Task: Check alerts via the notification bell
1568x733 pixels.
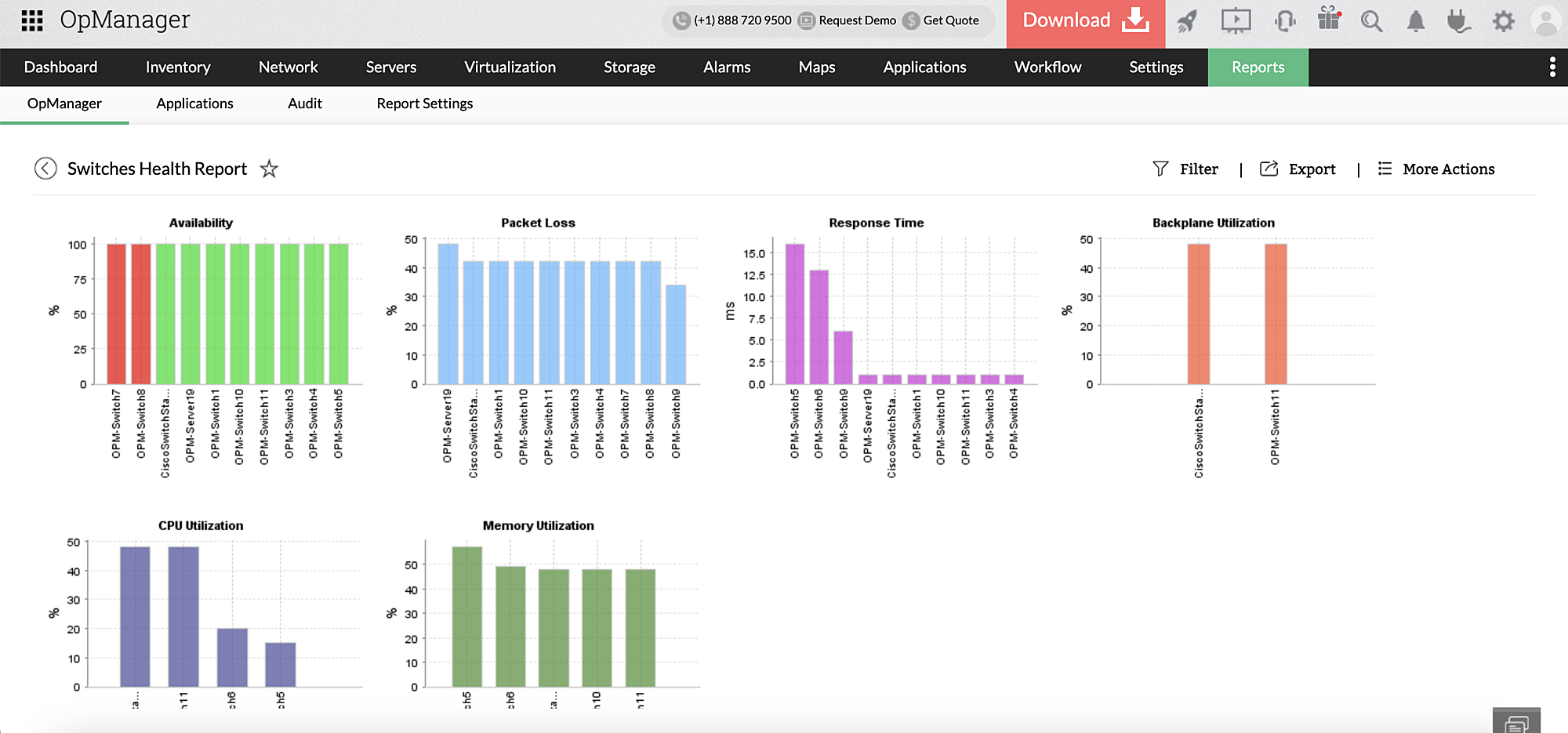Action: [1417, 21]
